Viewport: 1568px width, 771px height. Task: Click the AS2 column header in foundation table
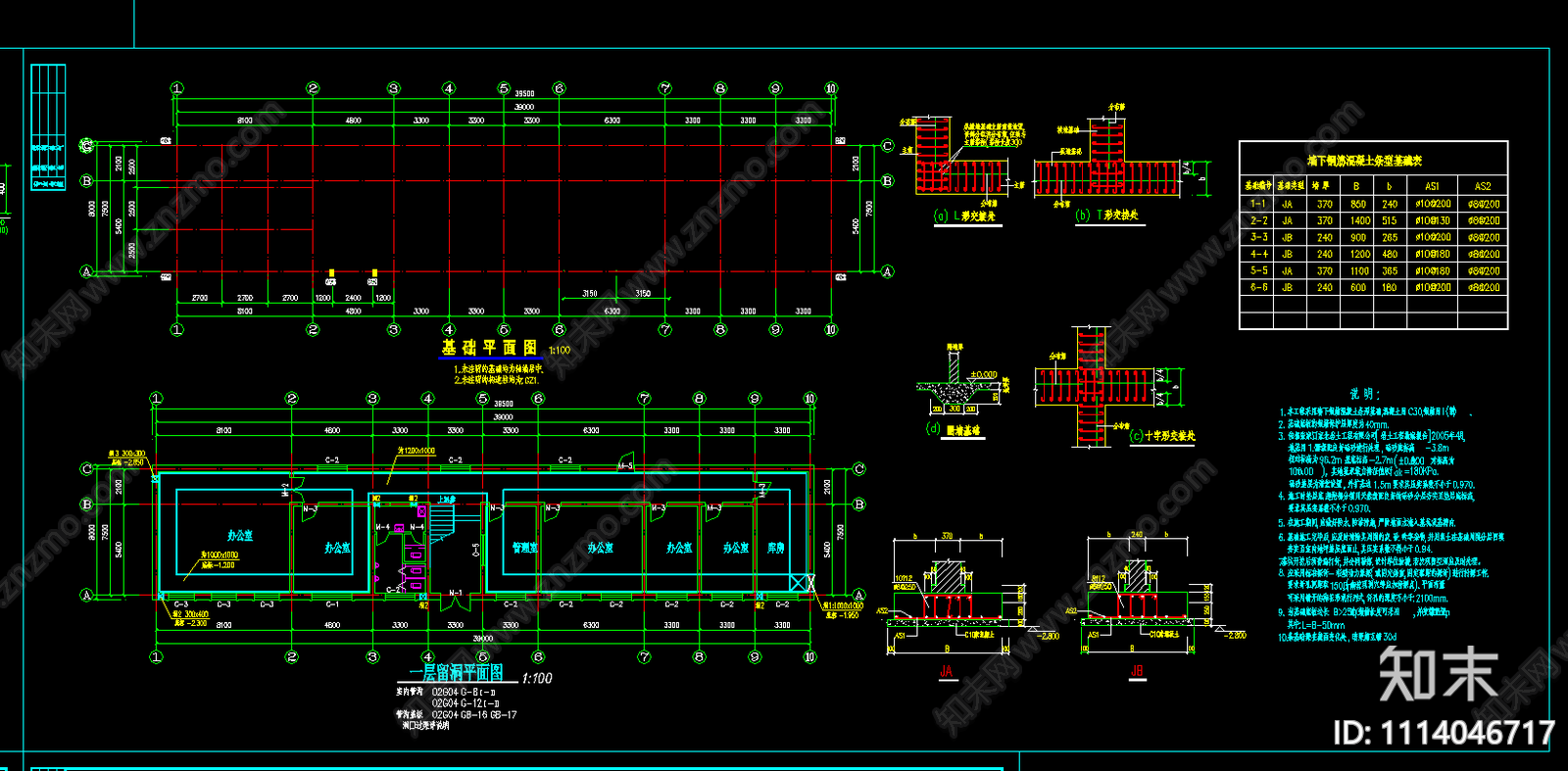click(1483, 186)
